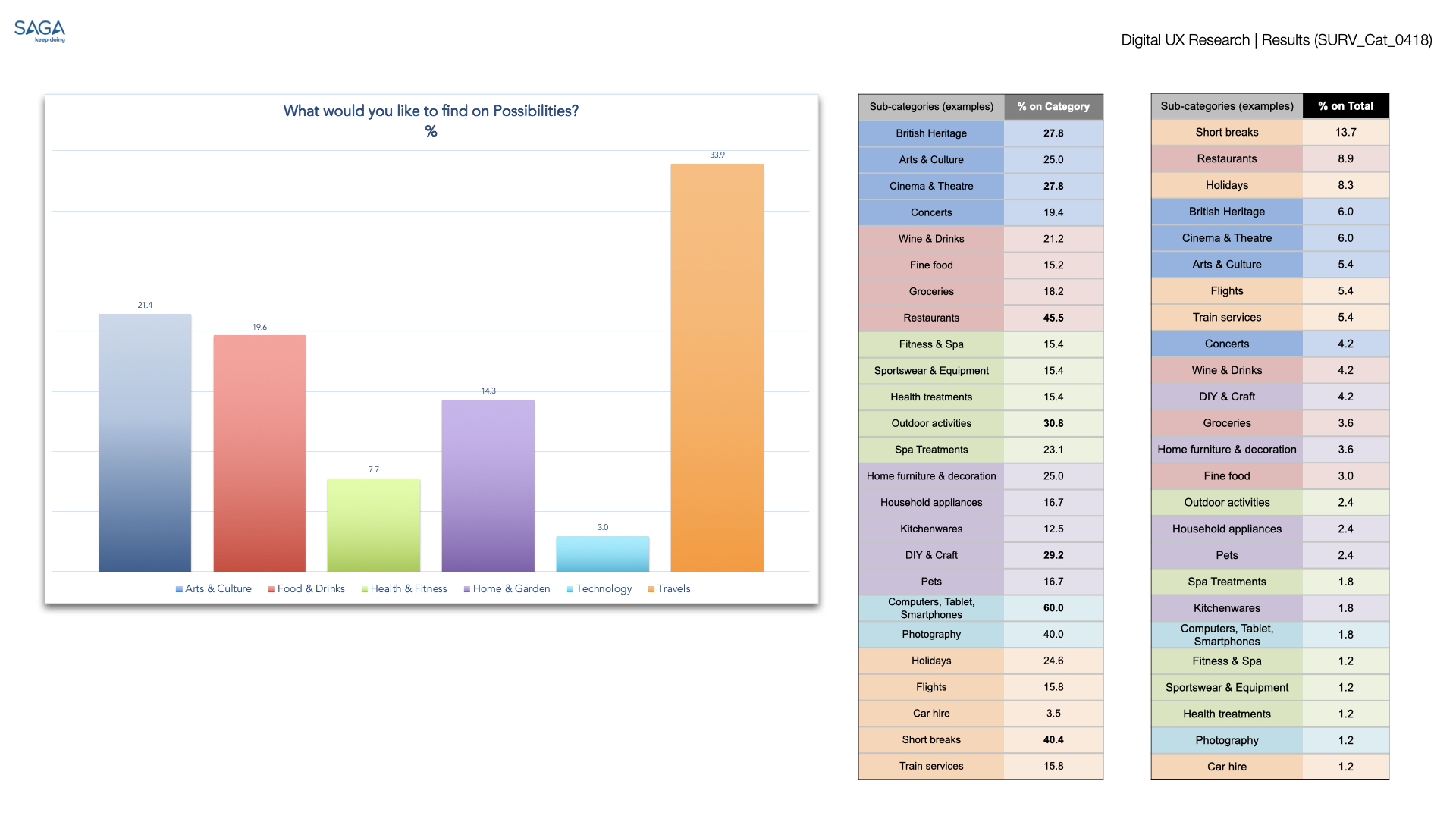
Task: Select the Restaurants 45.5 cell
Action: tap(1053, 318)
